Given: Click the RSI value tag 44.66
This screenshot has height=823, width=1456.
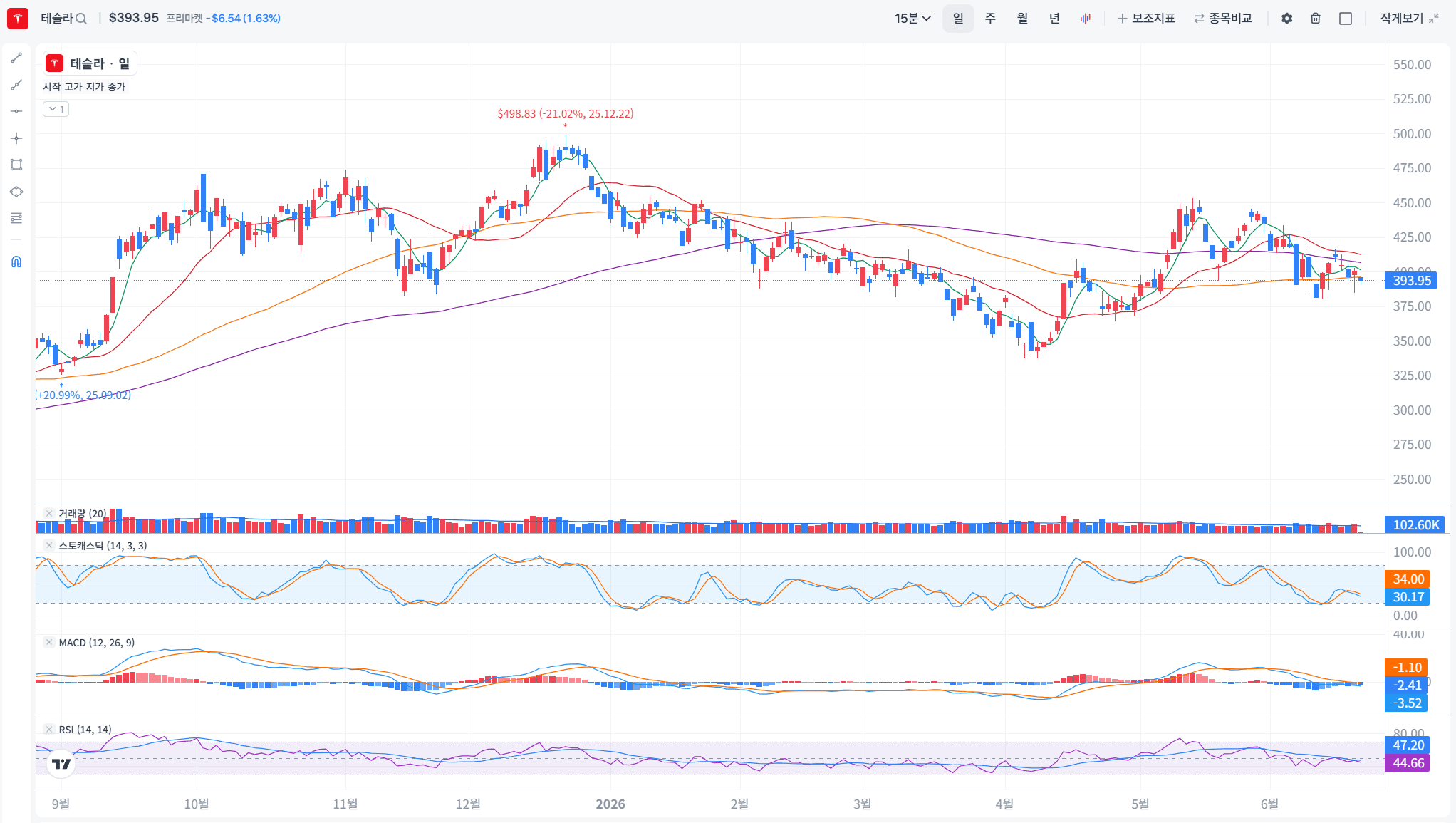Looking at the screenshot, I should [x=1407, y=763].
